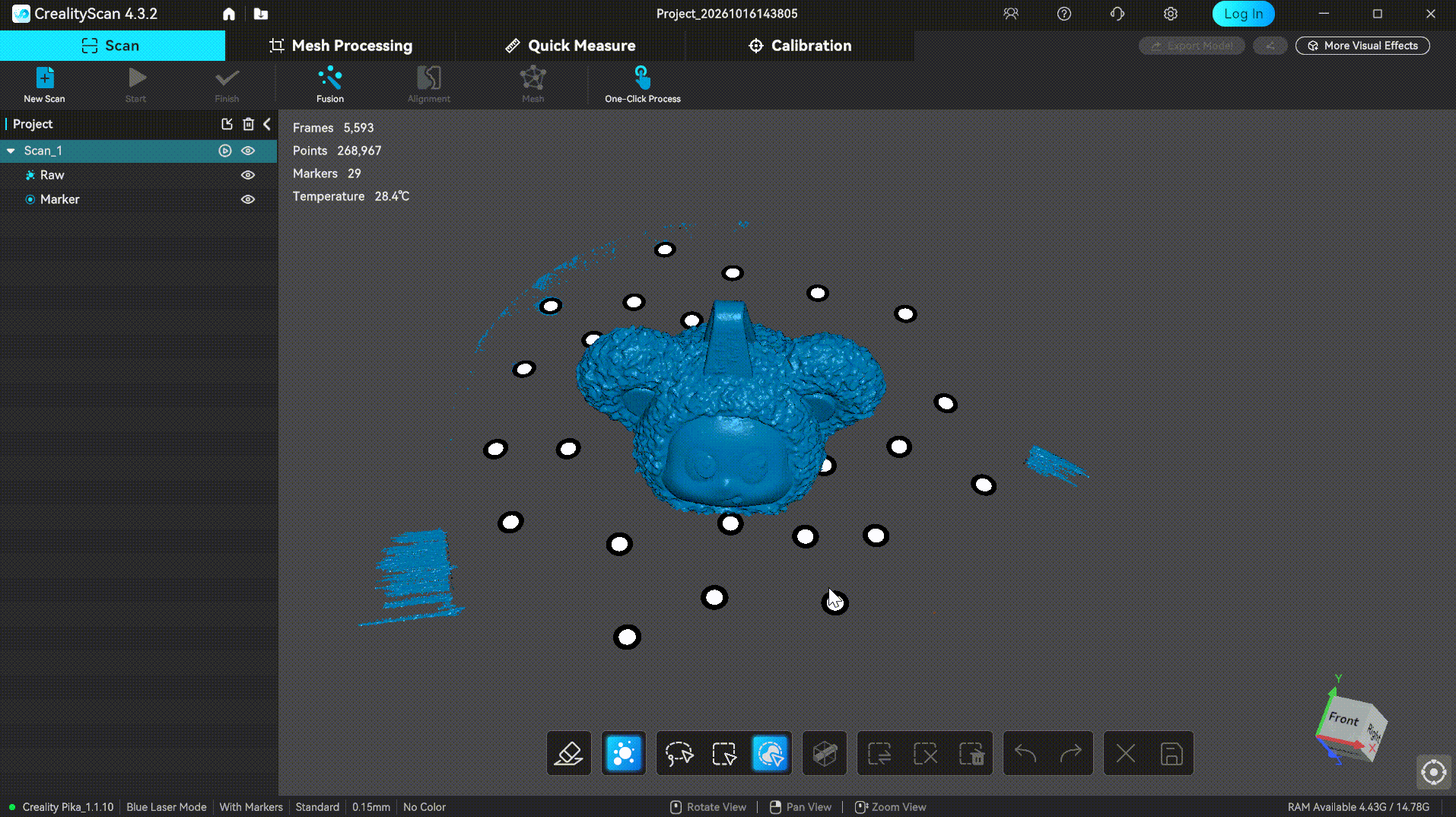Open project folder icon in title bar
Screen dimensions: 1456x817
click(x=261, y=14)
